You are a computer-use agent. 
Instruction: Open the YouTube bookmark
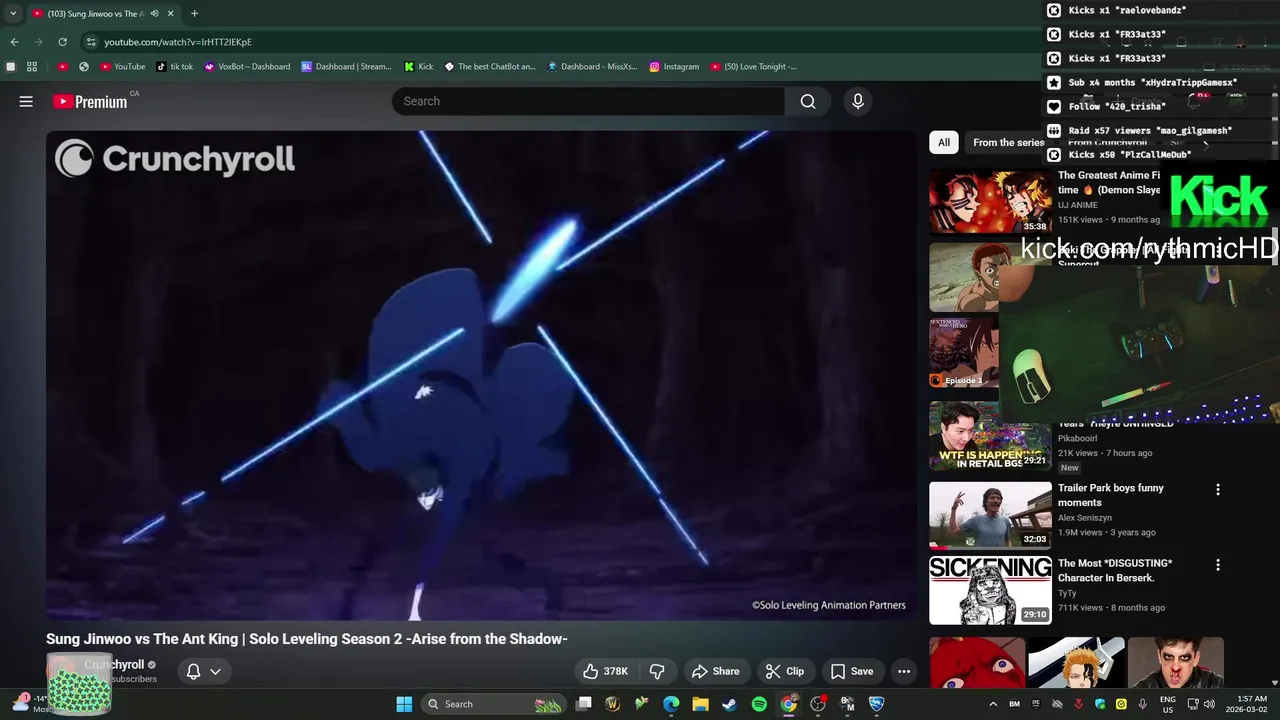coord(123,67)
